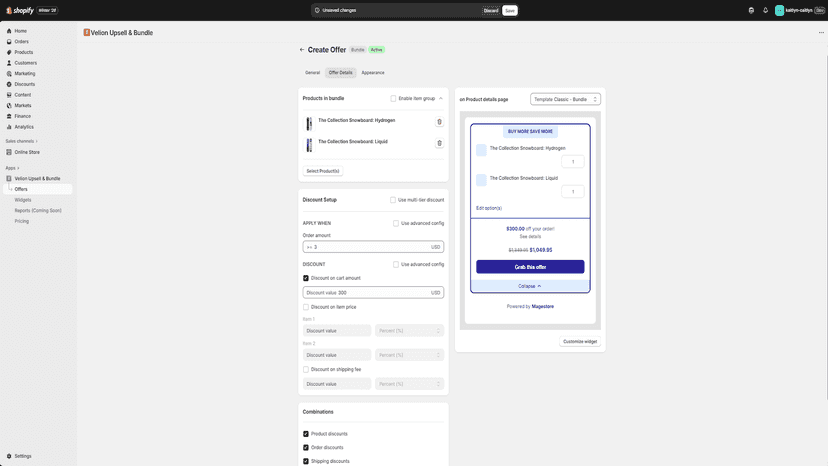Switch to the General tab
Viewport: 828px width, 466px height.
[x=312, y=72]
